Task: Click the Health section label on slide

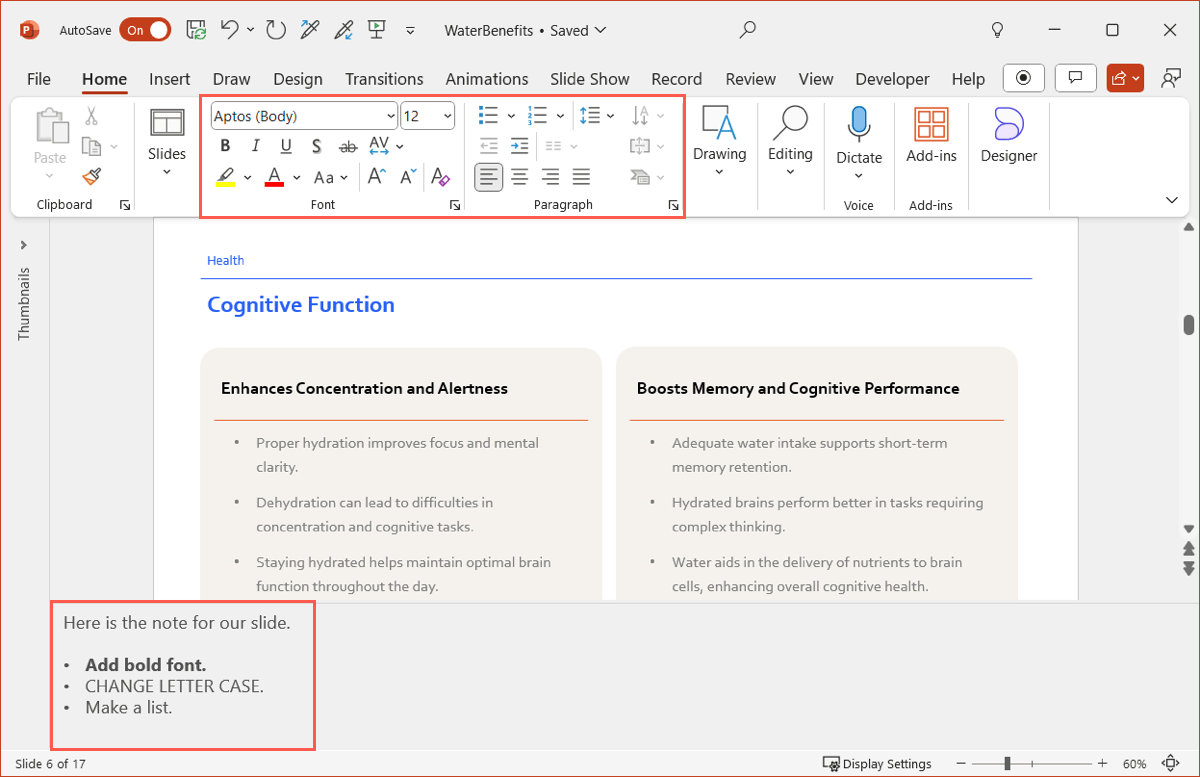Action: click(226, 260)
